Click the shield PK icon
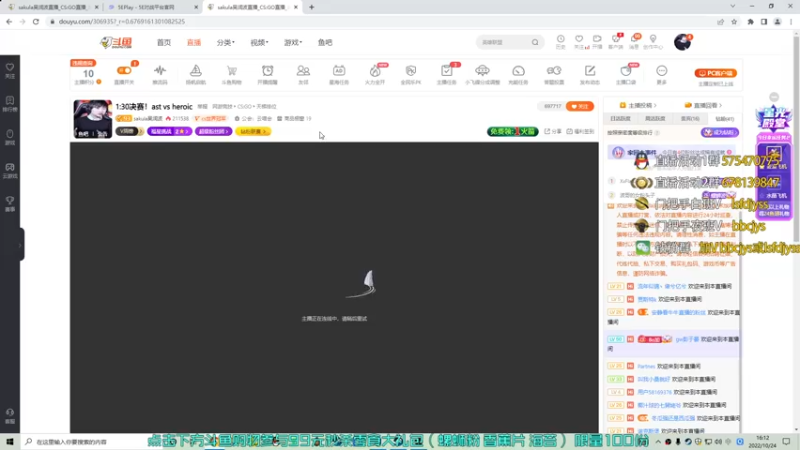 (411, 71)
